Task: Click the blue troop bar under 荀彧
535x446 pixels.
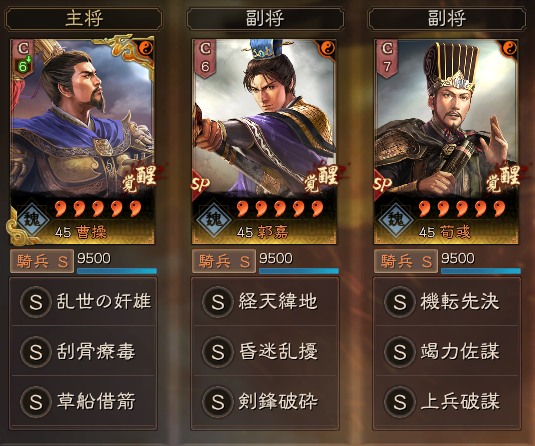Action: click(x=480, y=271)
